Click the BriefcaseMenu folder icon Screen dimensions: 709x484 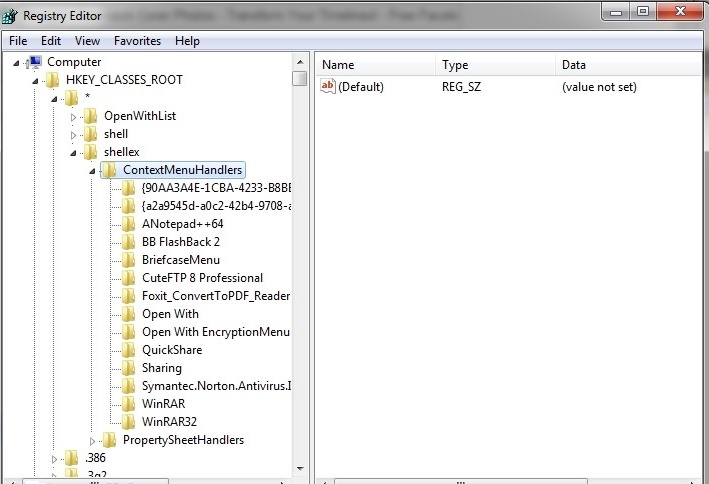point(128,260)
